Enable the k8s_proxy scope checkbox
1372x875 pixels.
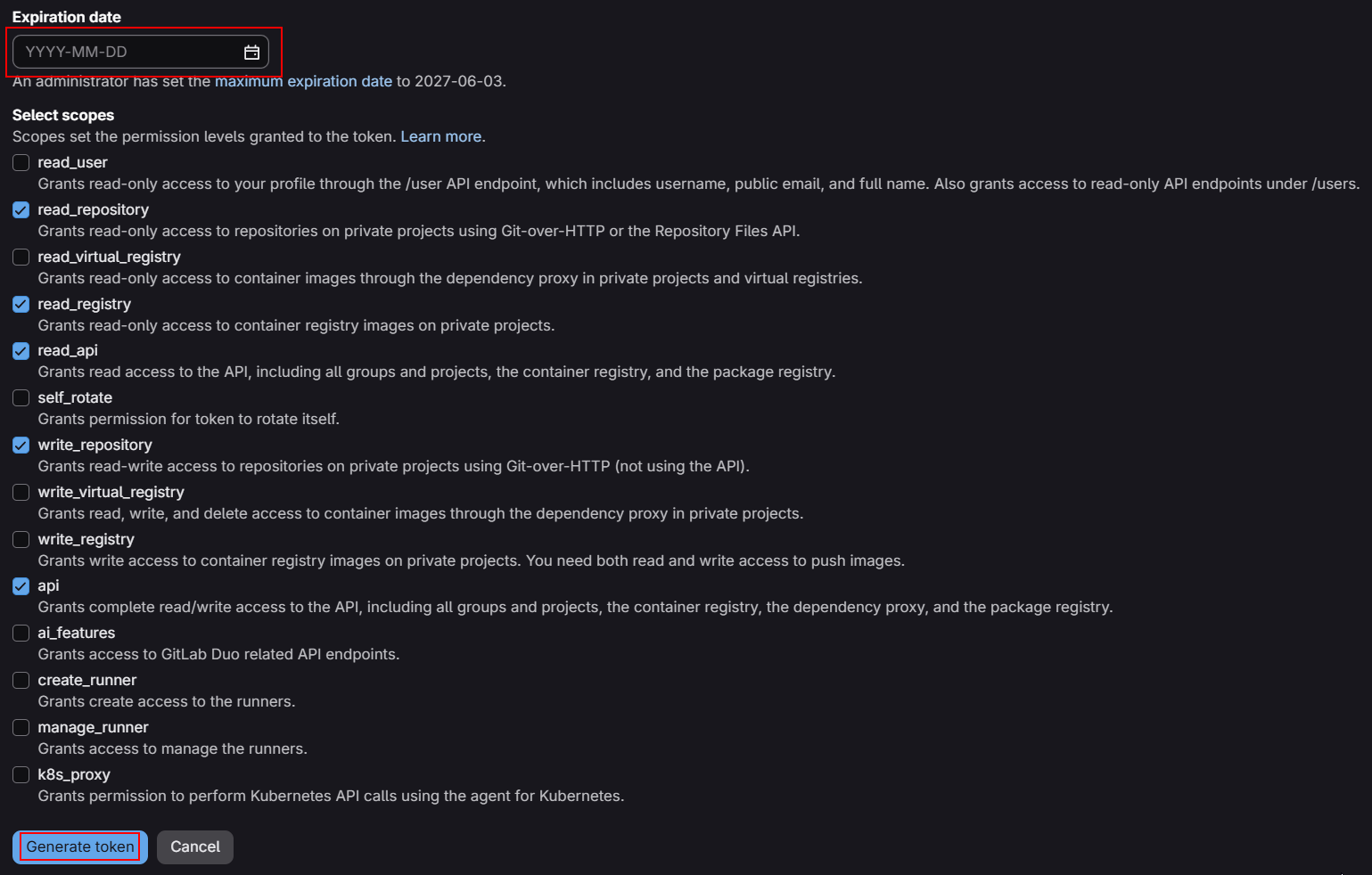pos(21,775)
